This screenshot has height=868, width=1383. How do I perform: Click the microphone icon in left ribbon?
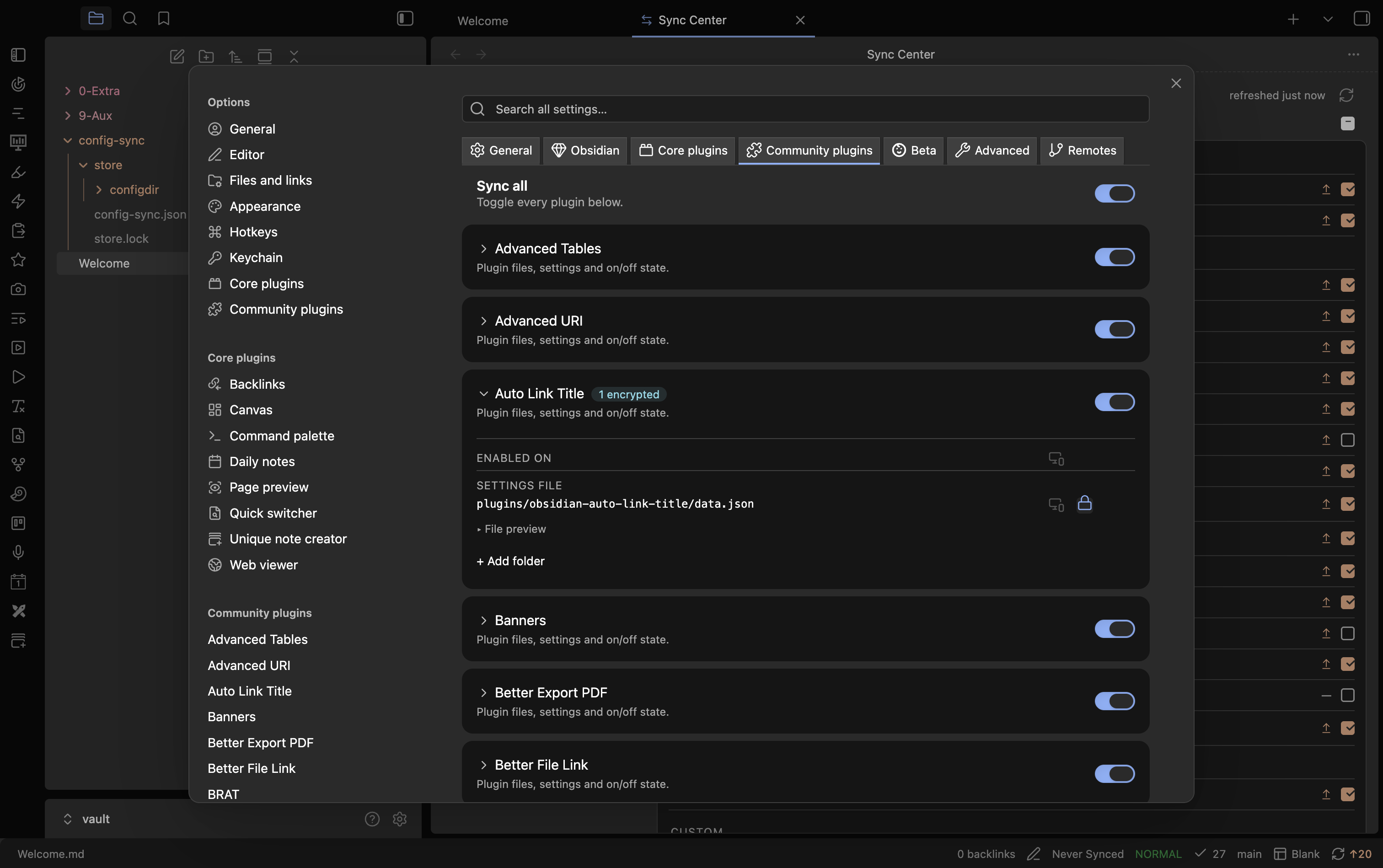(18, 552)
